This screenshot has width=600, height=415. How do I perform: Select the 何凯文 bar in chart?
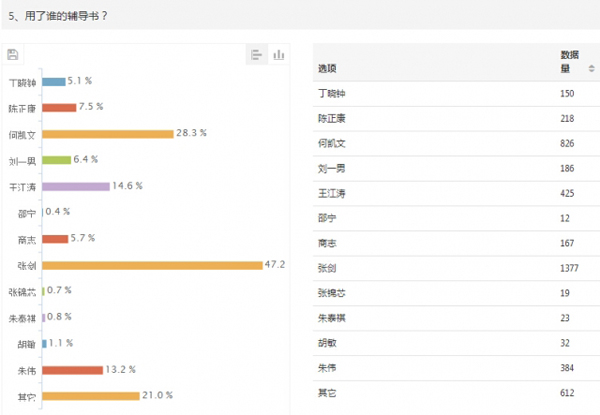tap(108, 134)
